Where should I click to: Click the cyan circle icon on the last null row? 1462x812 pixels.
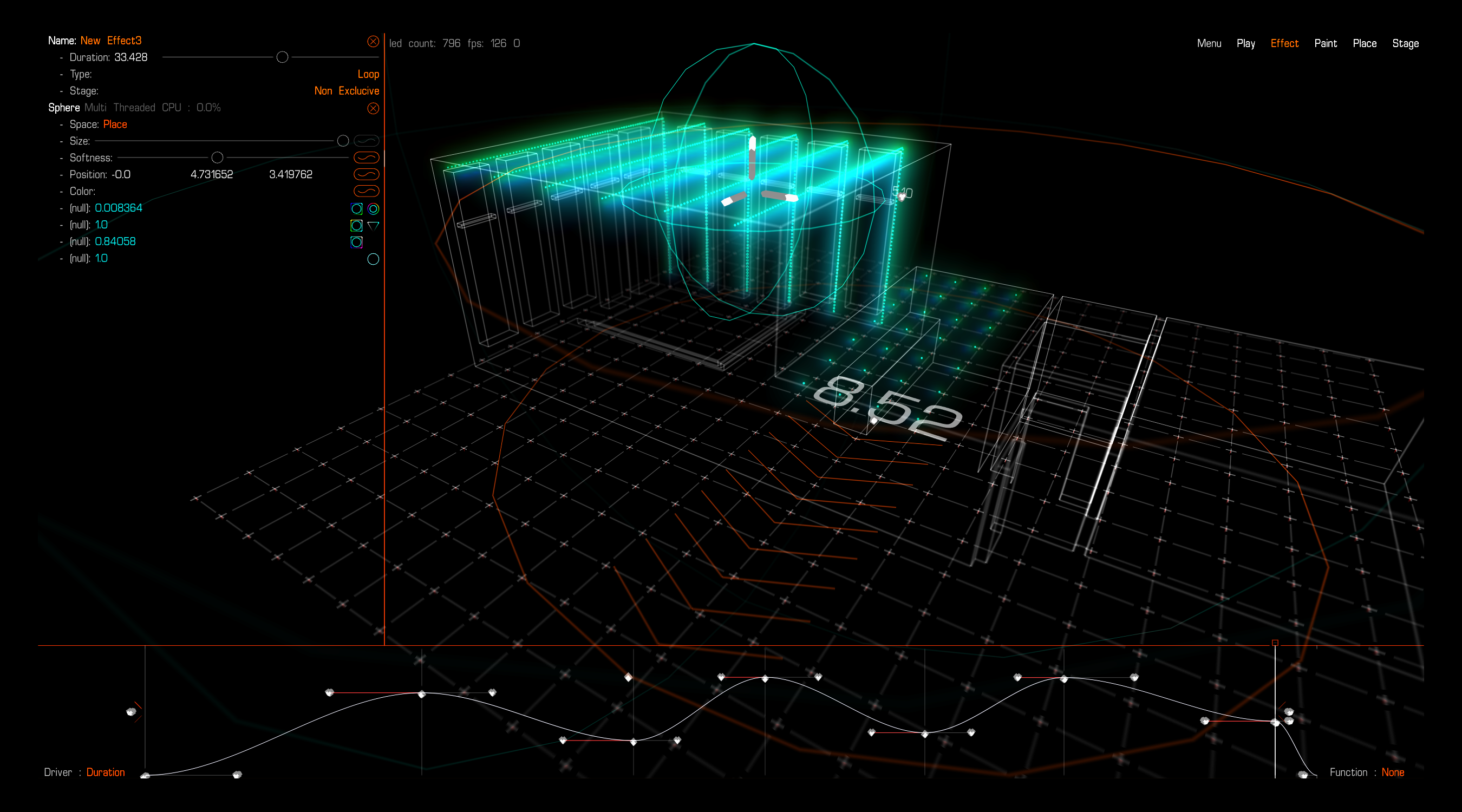373,259
